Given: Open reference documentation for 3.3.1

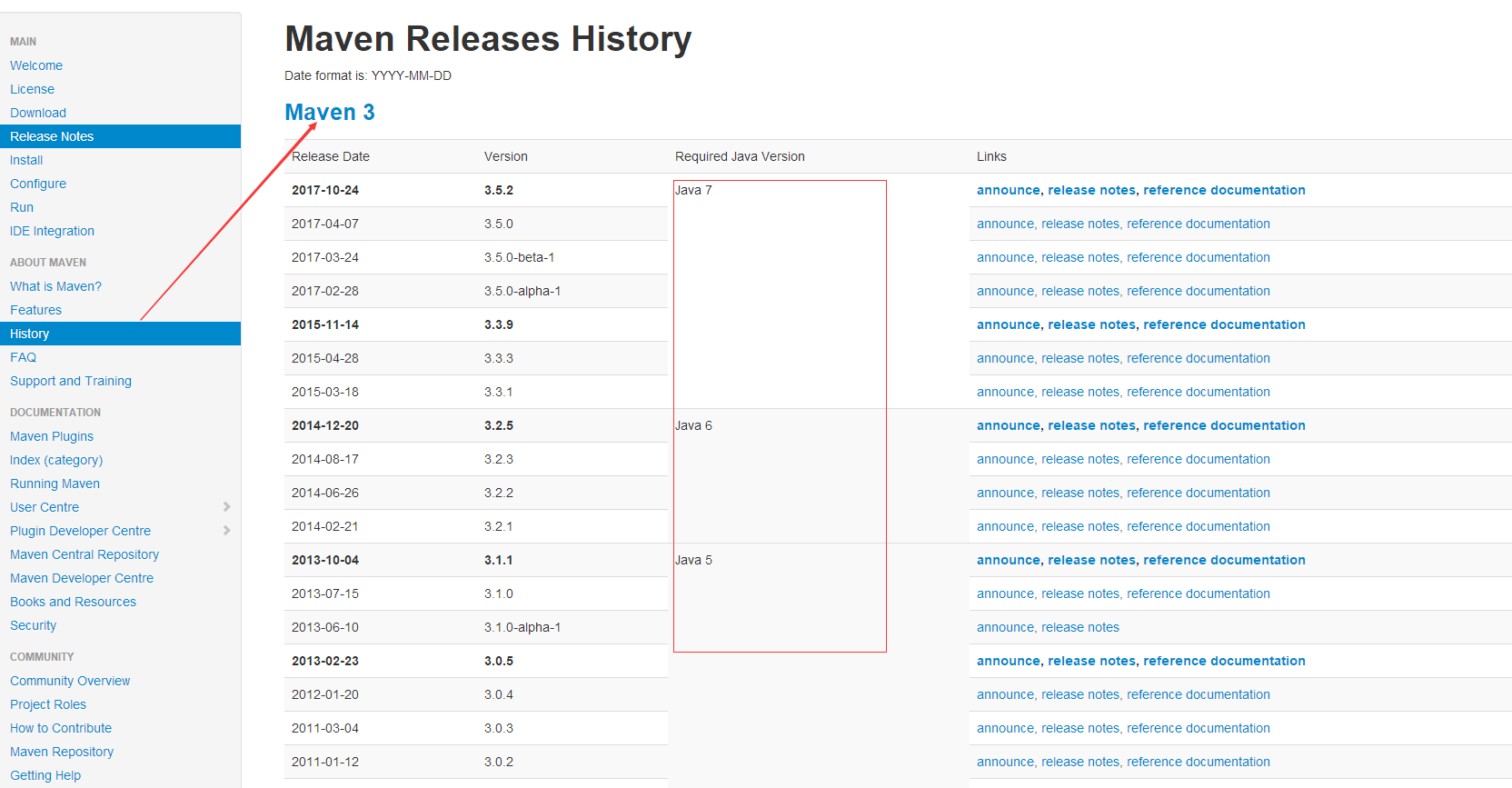Looking at the screenshot, I should [1199, 392].
